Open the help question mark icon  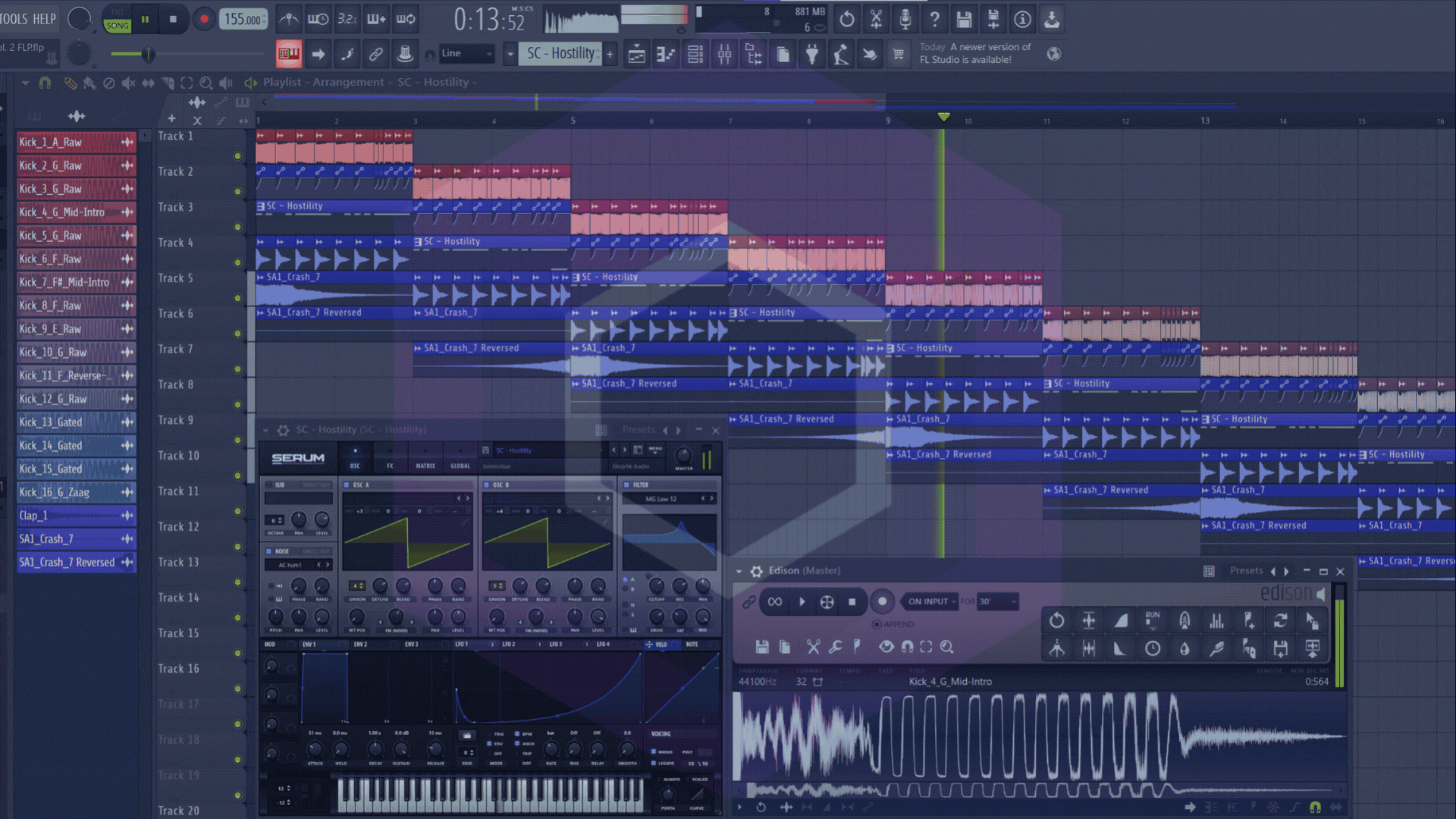pyautogui.click(x=934, y=19)
